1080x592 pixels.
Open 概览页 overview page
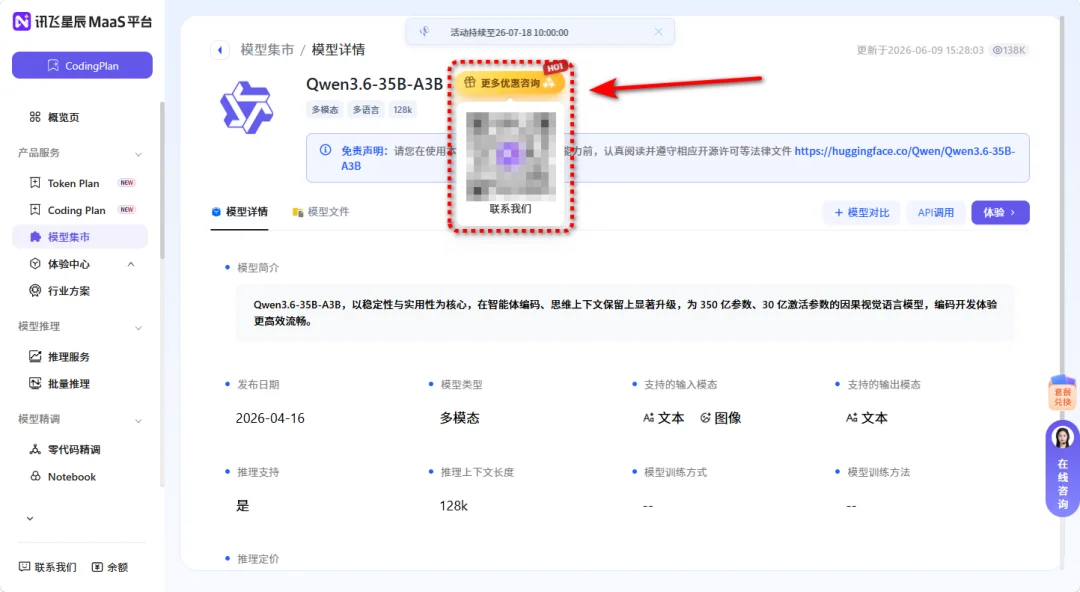pos(63,117)
